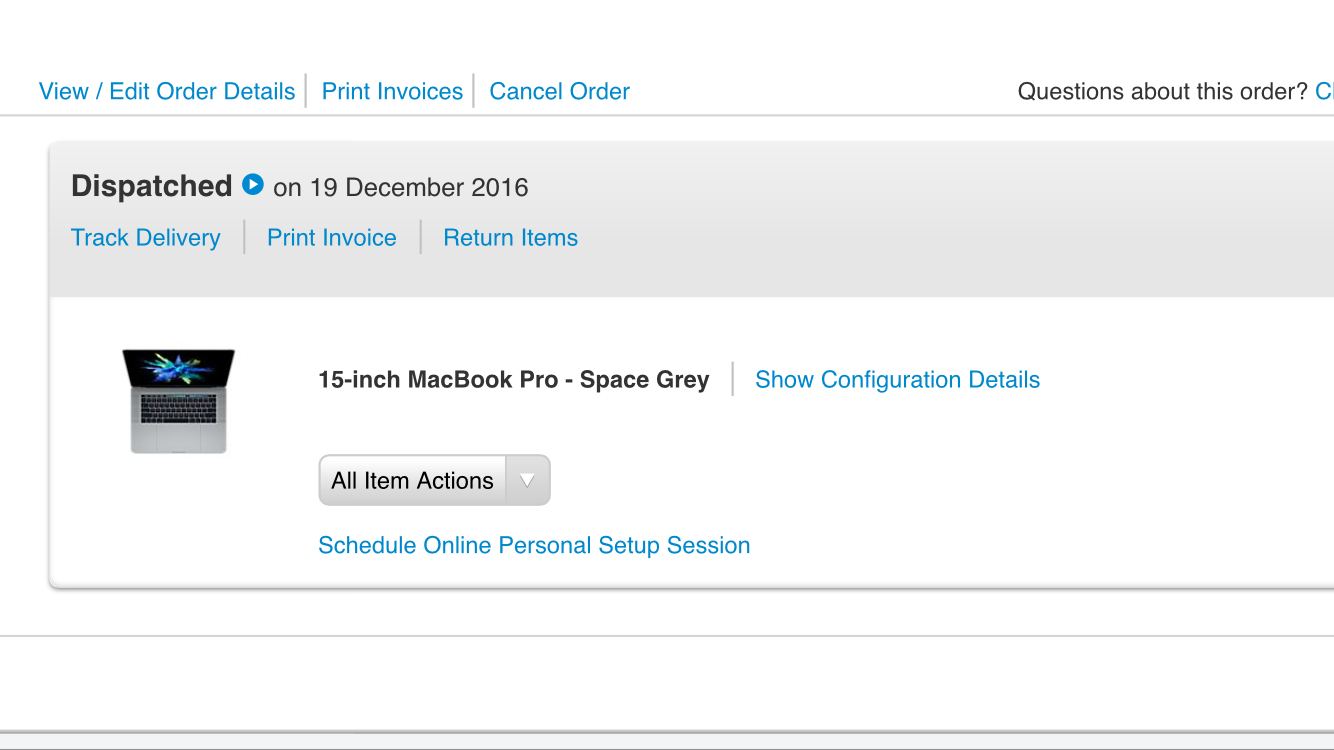This screenshot has width=1334, height=750.
Task: Open Track Delivery for the dispatched item
Action: tap(146, 238)
